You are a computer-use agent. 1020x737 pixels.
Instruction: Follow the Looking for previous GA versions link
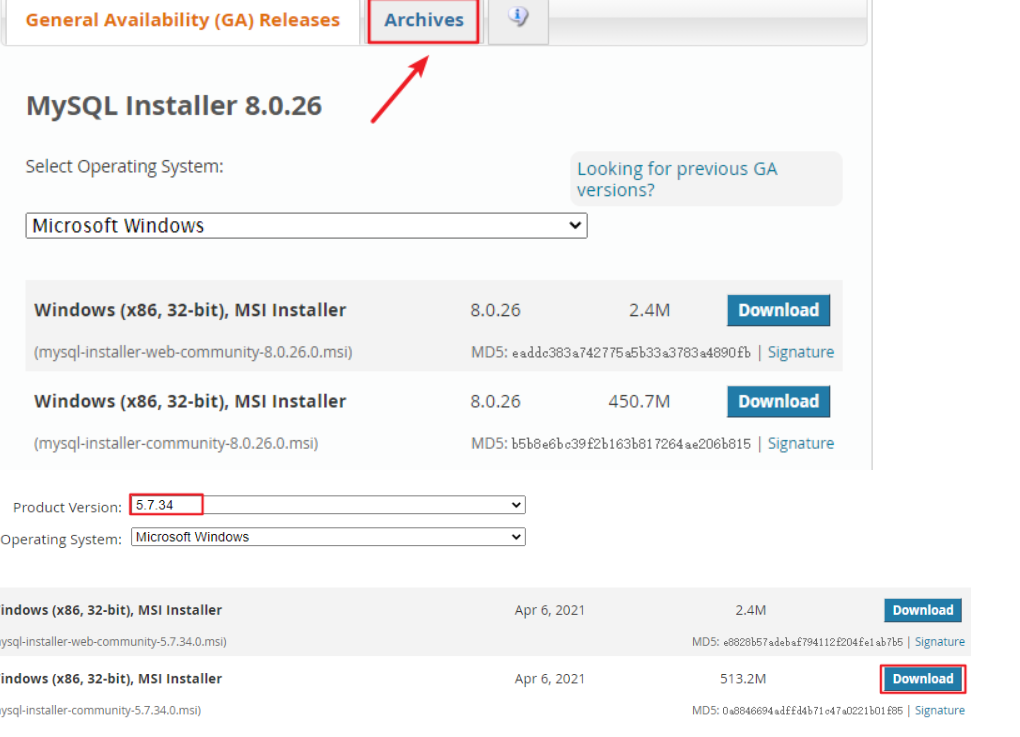pyautogui.click(x=677, y=179)
